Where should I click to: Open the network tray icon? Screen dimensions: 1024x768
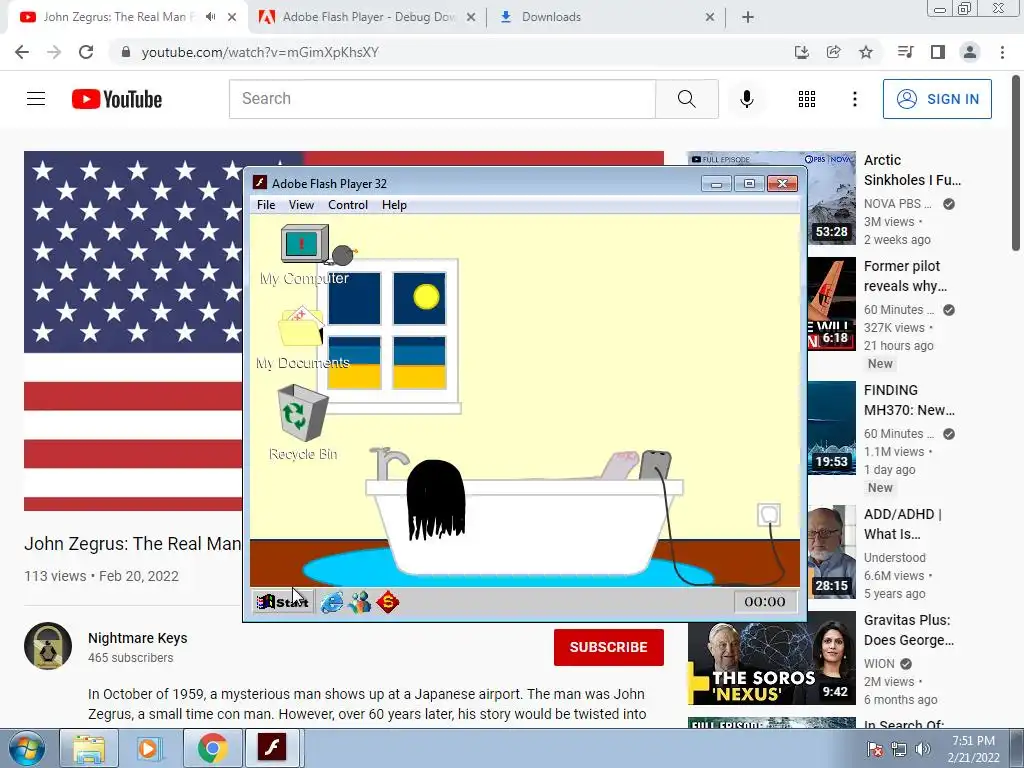[899, 749]
